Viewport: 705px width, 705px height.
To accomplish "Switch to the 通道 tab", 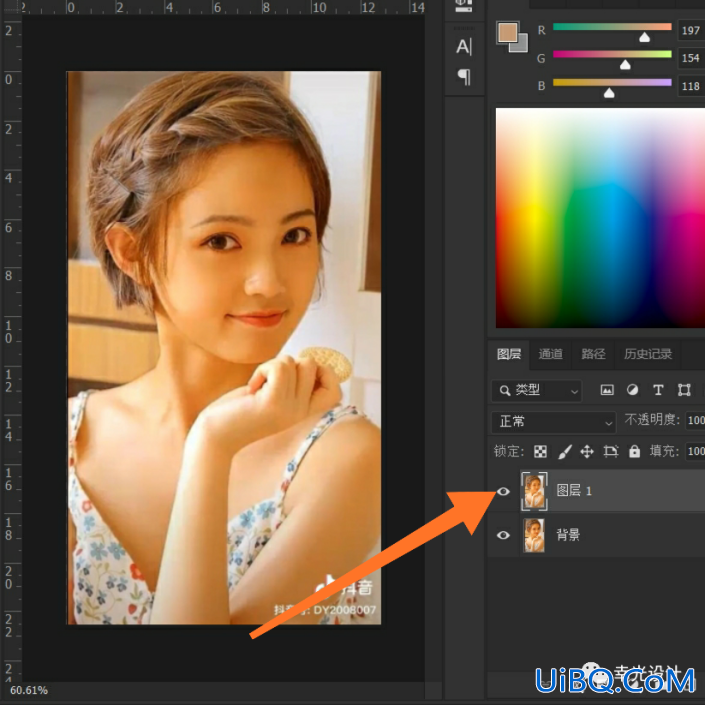I will (550, 354).
